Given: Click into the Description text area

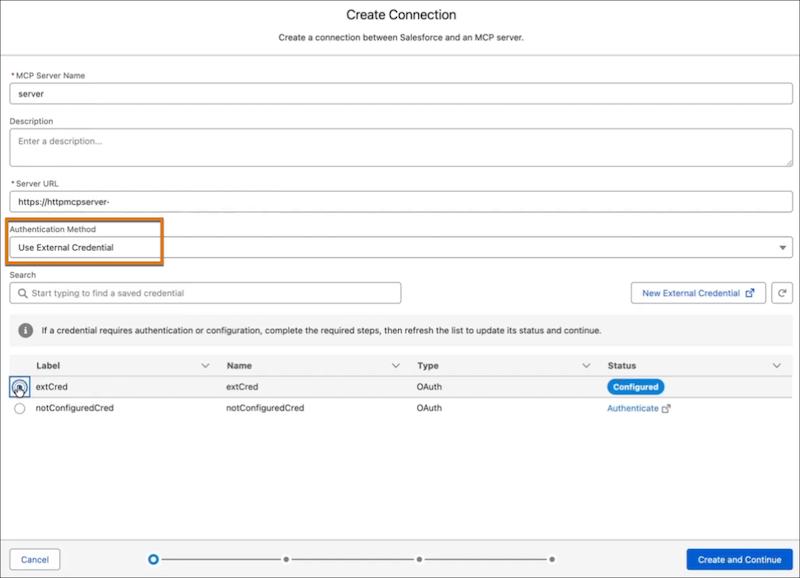Looking at the screenshot, I should click(401, 147).
